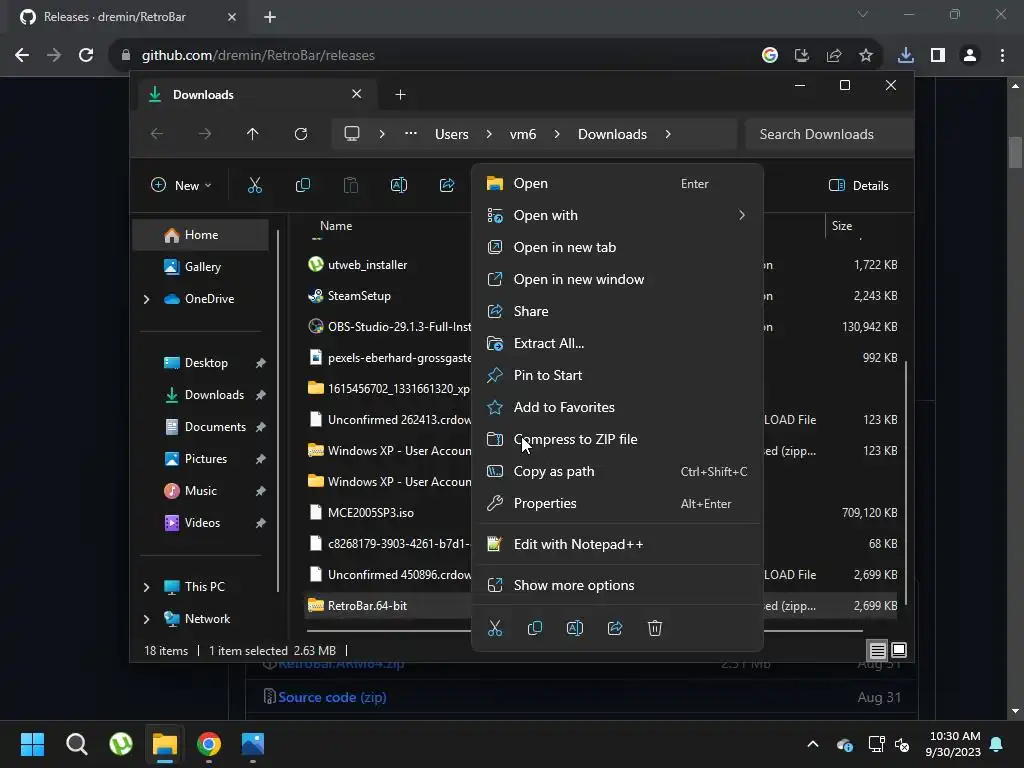1024x768 pixels.
Task: Click chevron after Users in breadcrumb
Action: click(488, 134)
